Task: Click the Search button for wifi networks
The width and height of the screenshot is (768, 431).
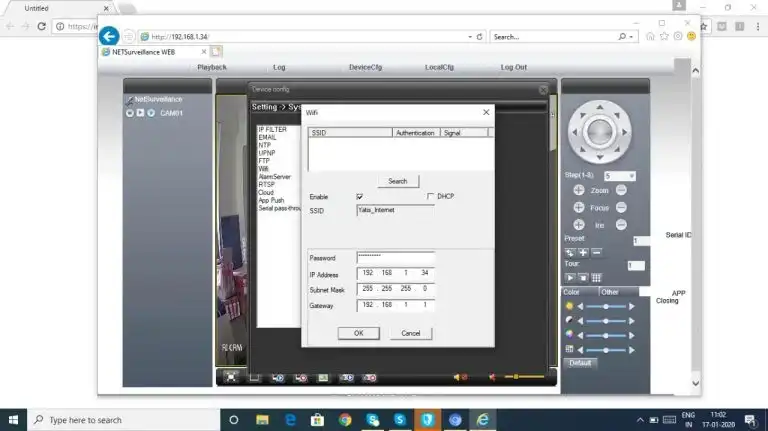Action: tap(397, 181)
